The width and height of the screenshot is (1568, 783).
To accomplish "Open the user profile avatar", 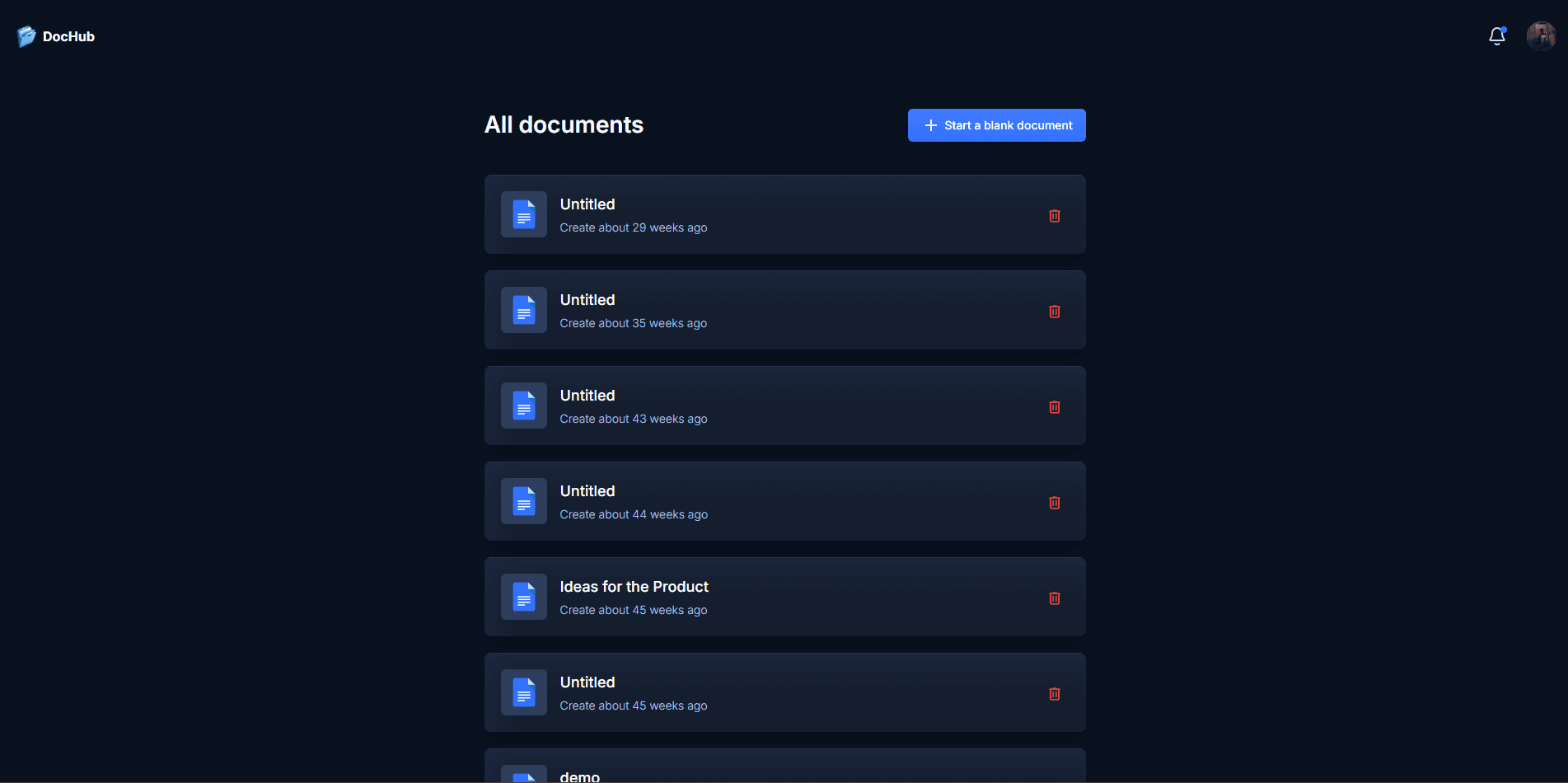I will tap(1540, 36).
